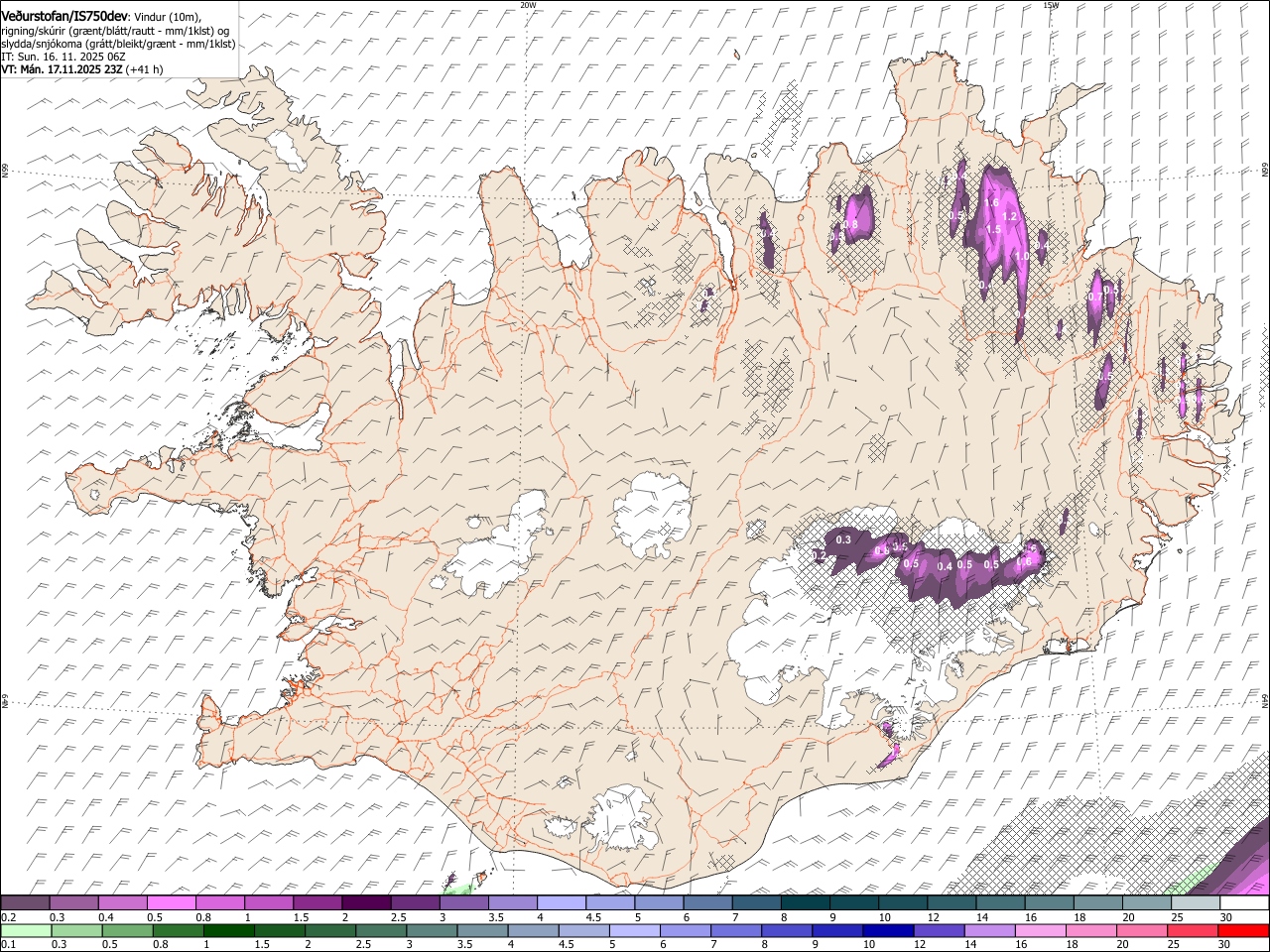Viewport: 1270px width, 952px height.
Task: Select the light pink swatch labeled 16 in lower legend
Action: click(1041, 930)
